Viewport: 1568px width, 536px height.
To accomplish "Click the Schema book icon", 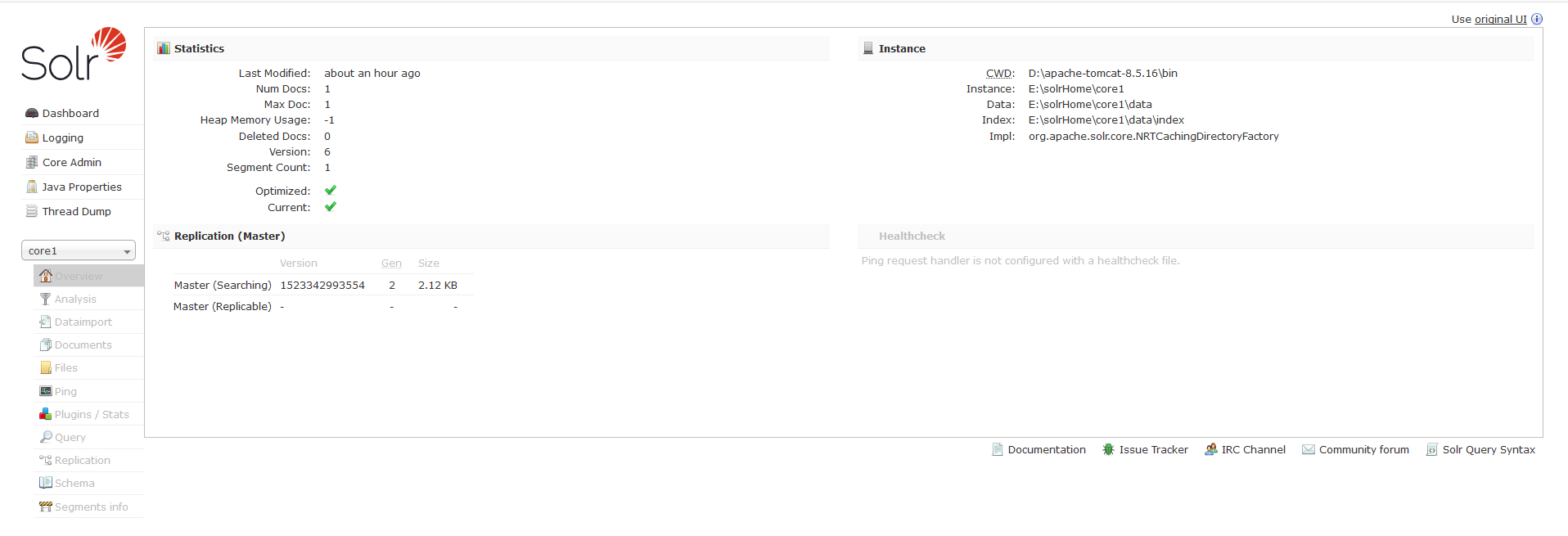I will [x=46, y=483].
